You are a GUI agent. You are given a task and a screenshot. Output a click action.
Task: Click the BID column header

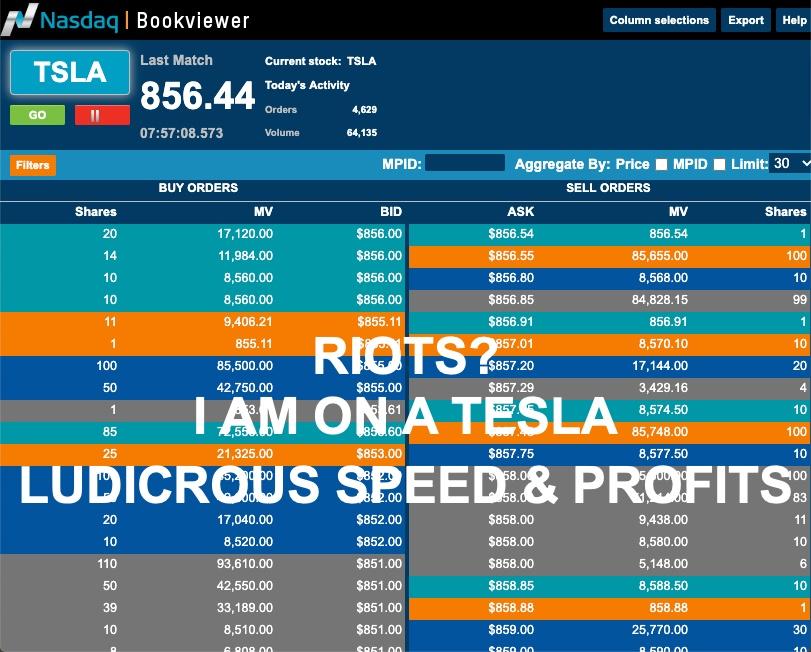390,211
